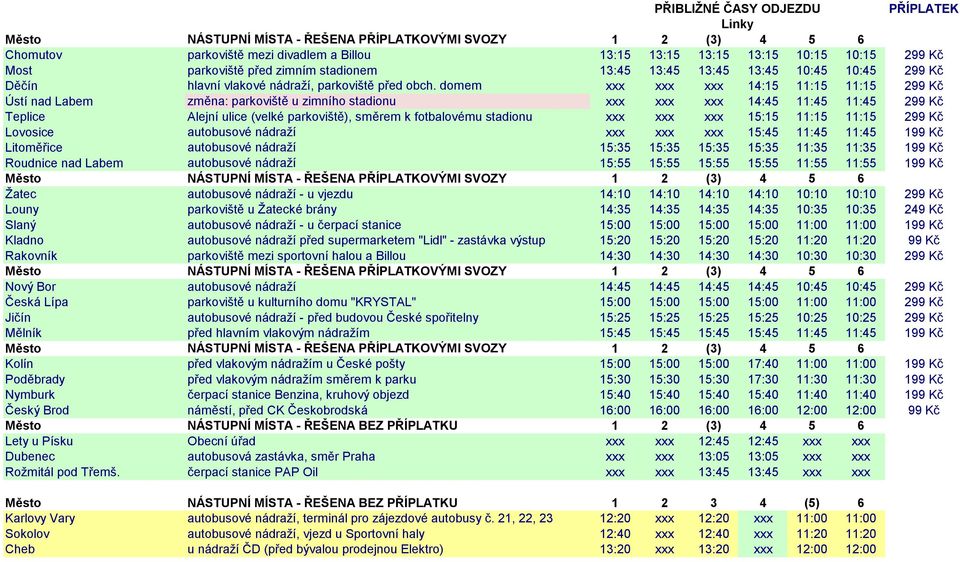The height and width of the screenshot is (562, 960).
Task: Click 'čerpací stanice PAP Oil' boarding place
Action: (252, 472)
